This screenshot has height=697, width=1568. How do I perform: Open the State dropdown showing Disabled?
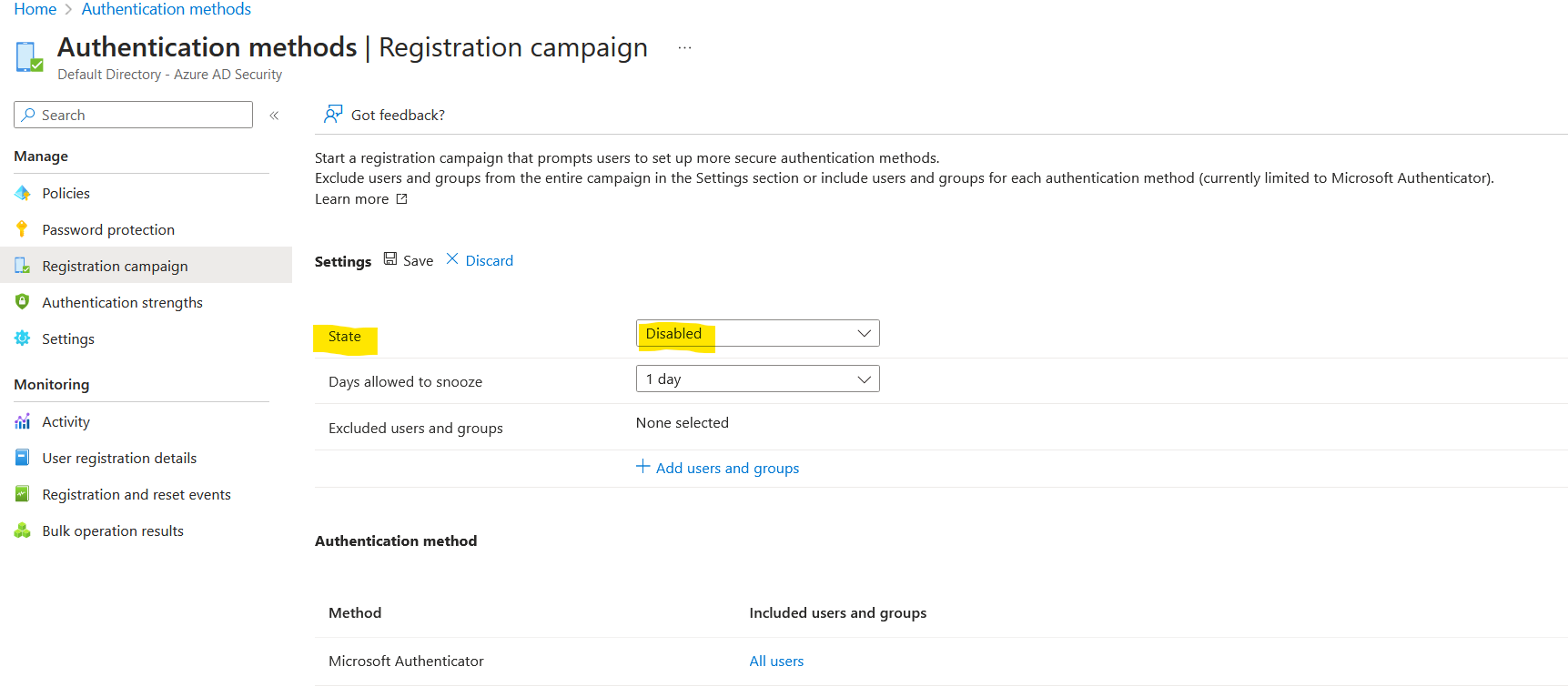click(x=757, y=333)
